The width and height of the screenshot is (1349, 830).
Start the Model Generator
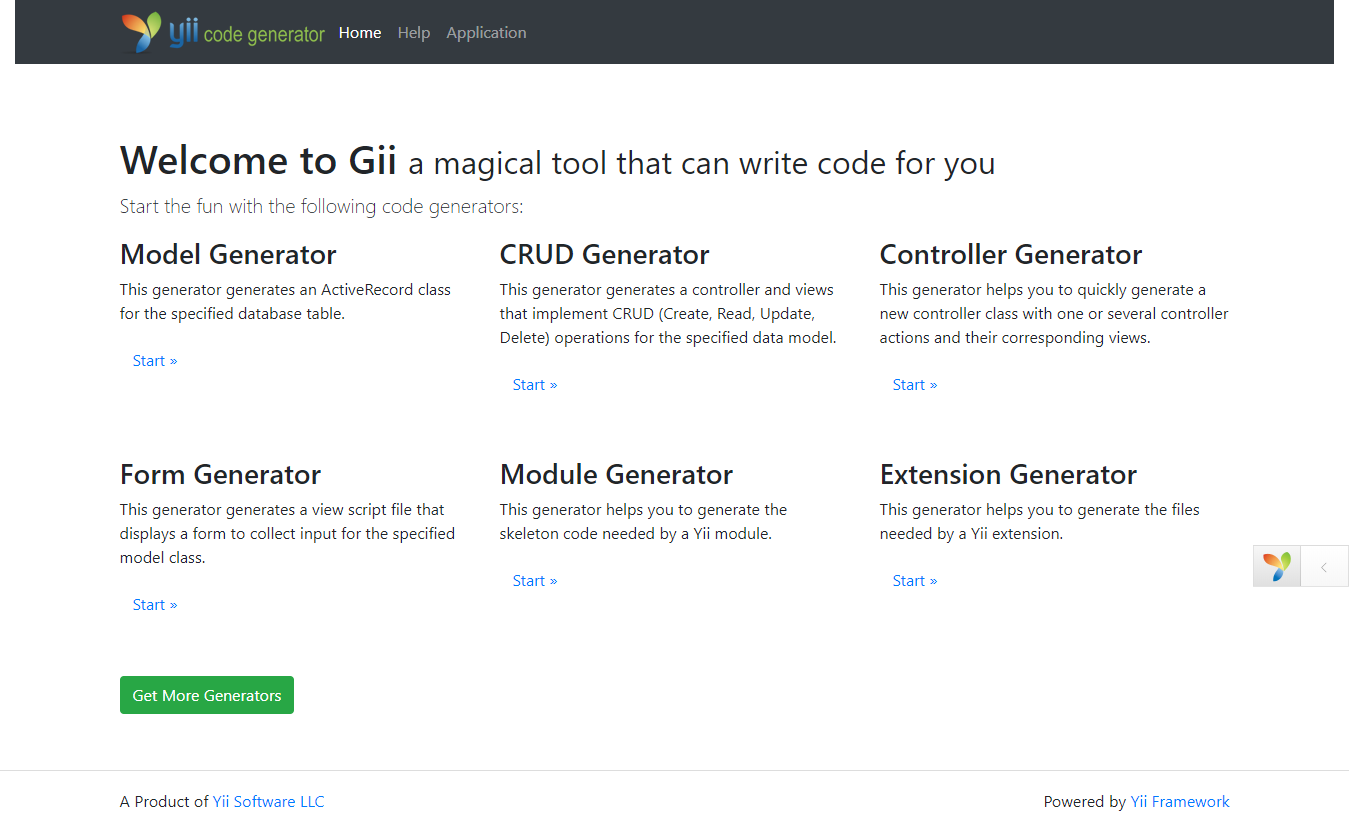(x=155, y=361)
